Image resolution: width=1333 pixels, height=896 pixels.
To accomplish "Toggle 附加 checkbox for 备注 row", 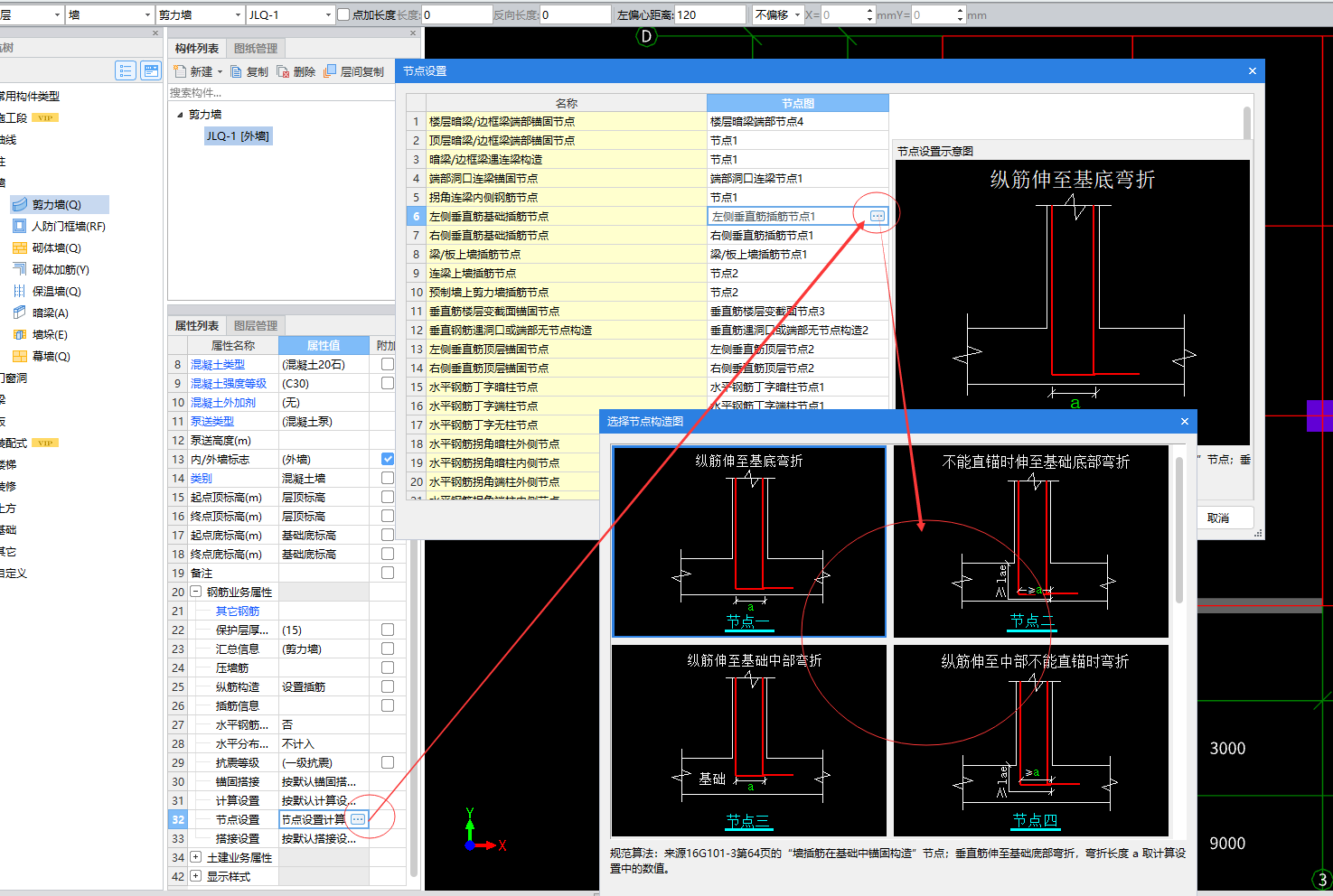I will pyautogui.click(x=388, y=573).
